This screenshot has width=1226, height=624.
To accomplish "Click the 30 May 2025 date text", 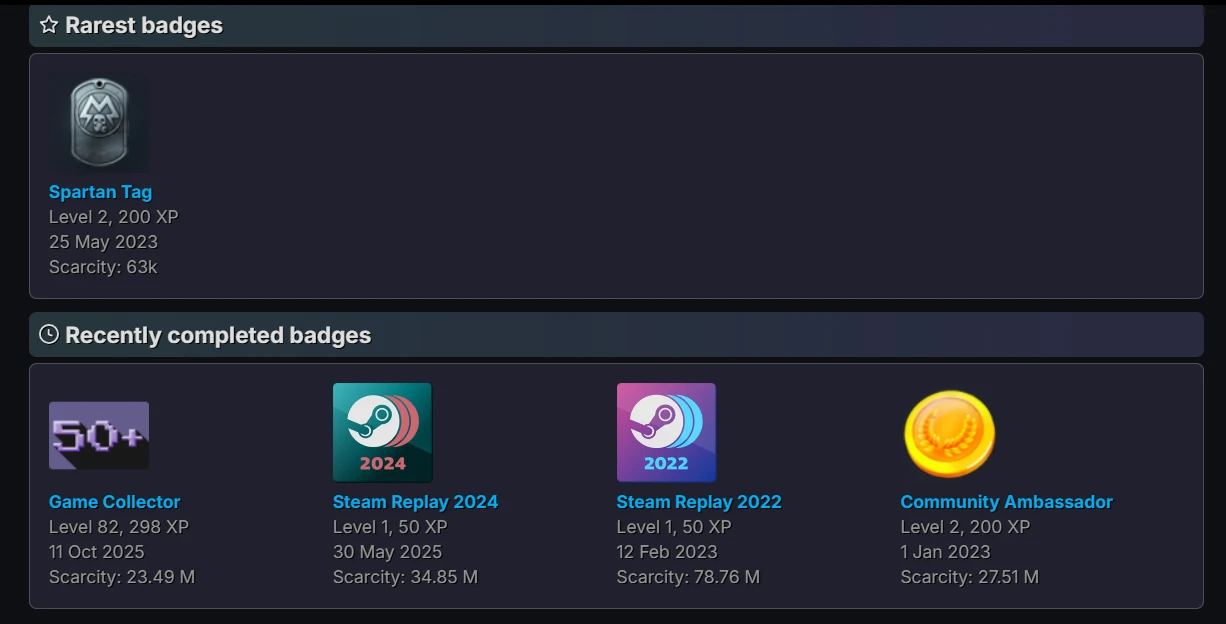I will point(387,552).
